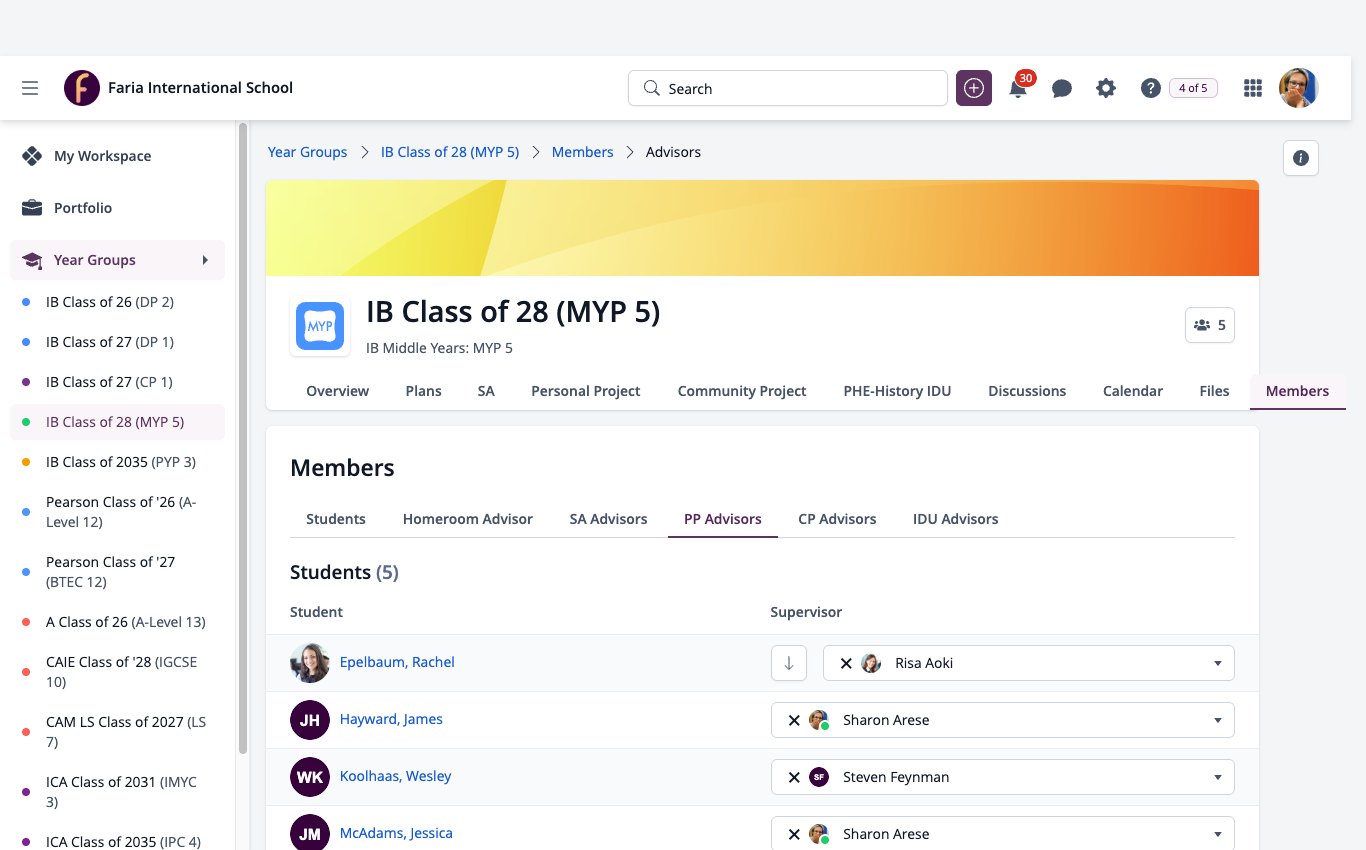This screenshot has width=1366, height=850.
Task: Open supervisor dropdown for Koolhaas, Wesley
Action: (1217, 777)
